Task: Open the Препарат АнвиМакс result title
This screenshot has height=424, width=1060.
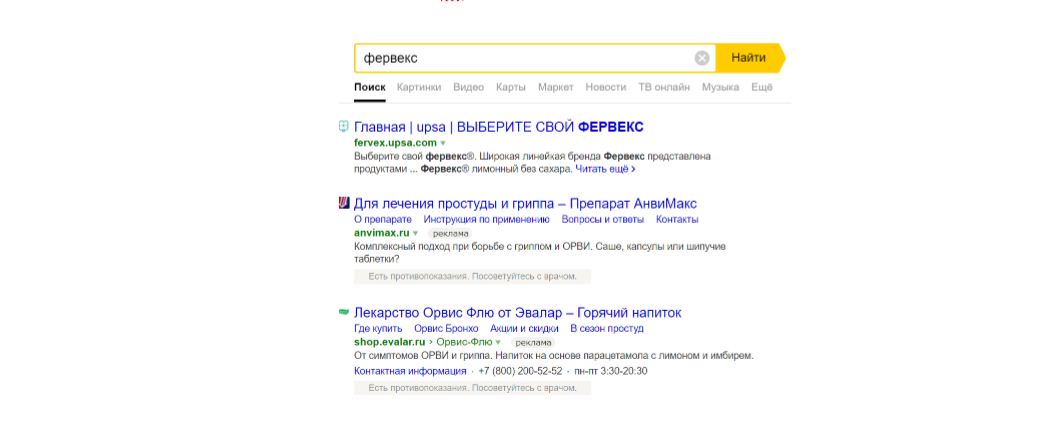Action: 525,204
